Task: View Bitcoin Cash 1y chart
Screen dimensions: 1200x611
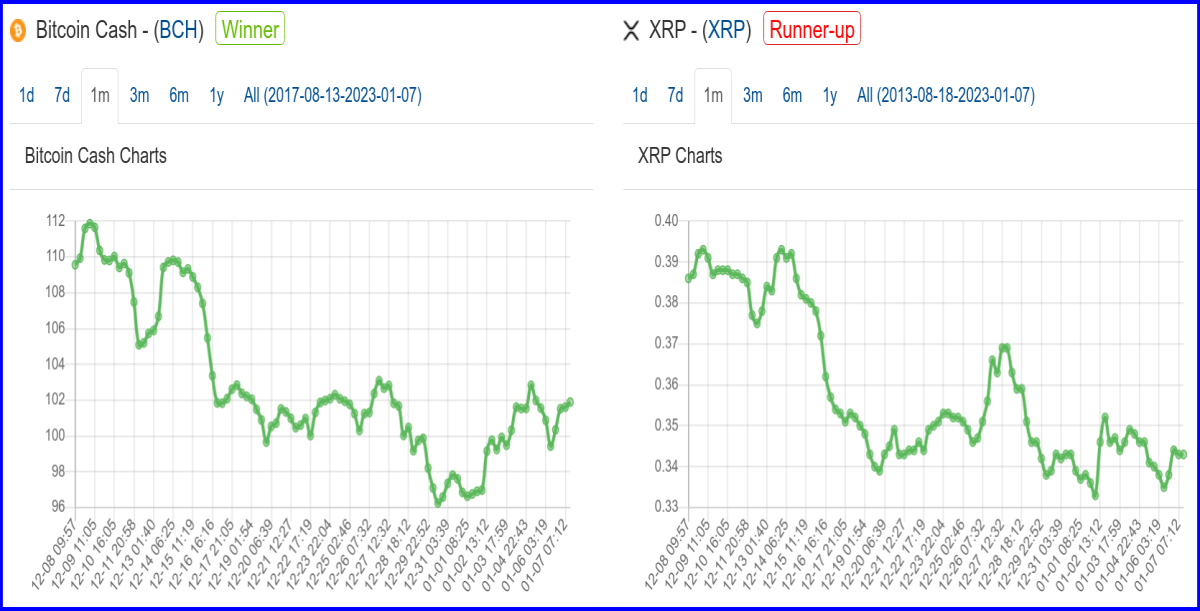Action: (x=216, y=96)
